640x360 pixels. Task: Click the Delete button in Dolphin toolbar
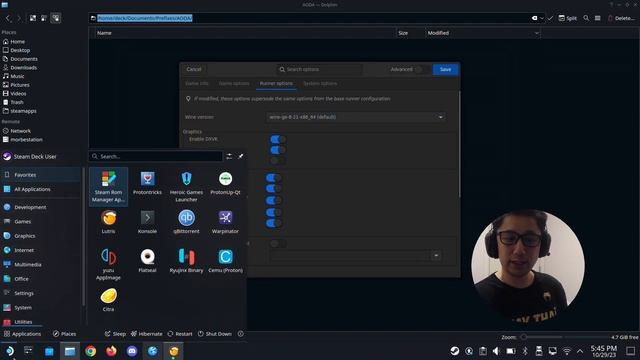coord(621,18)
